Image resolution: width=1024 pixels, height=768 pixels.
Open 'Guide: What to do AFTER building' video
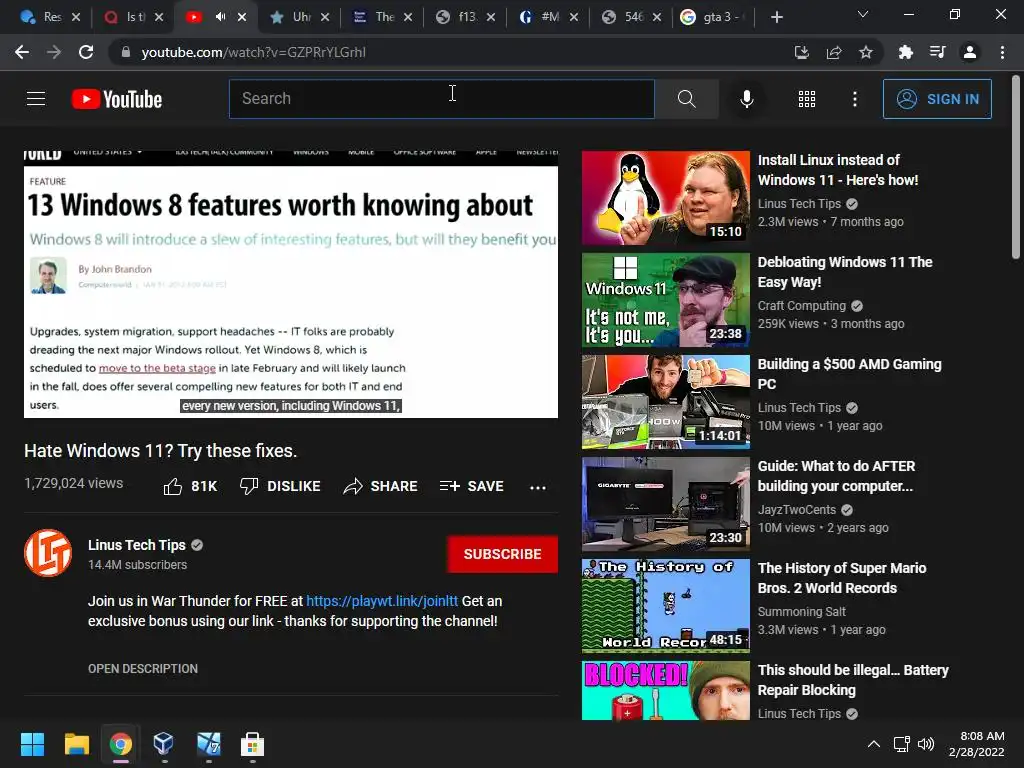837,476
